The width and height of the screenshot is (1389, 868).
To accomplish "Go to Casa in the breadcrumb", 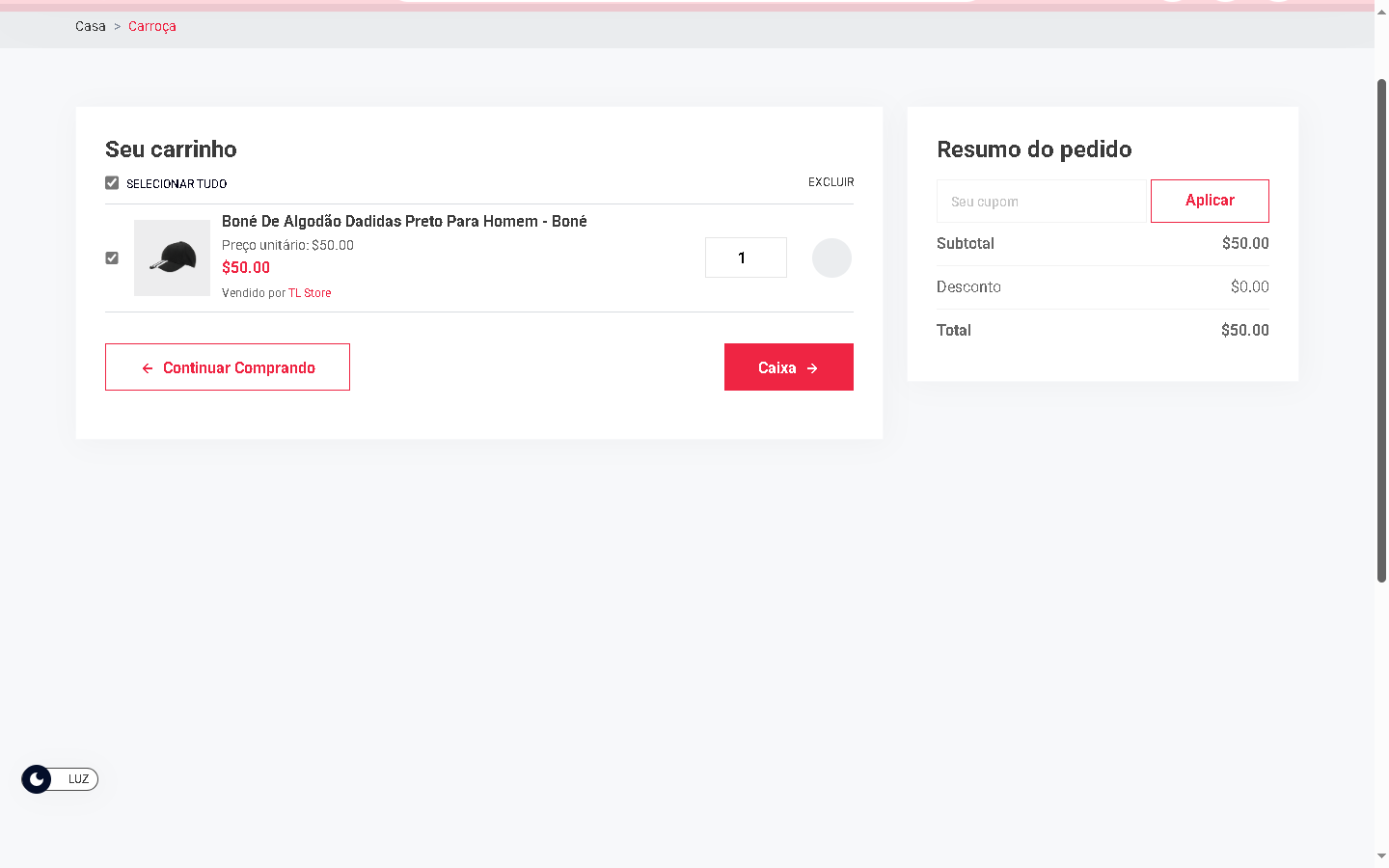I will pos(91,26).
